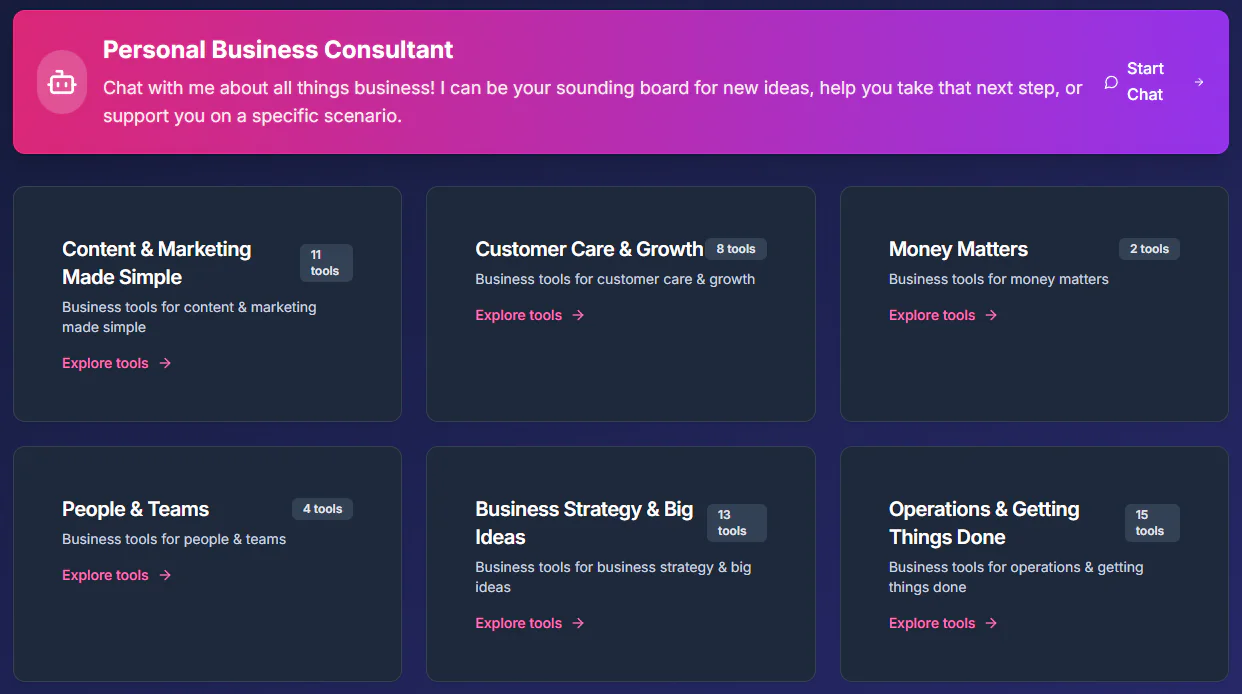Image resolution: width=1242 pixels, height=694 pixels.
Task: Explore tools for Content & Marketing Made Simple
Action: [105, 363]
